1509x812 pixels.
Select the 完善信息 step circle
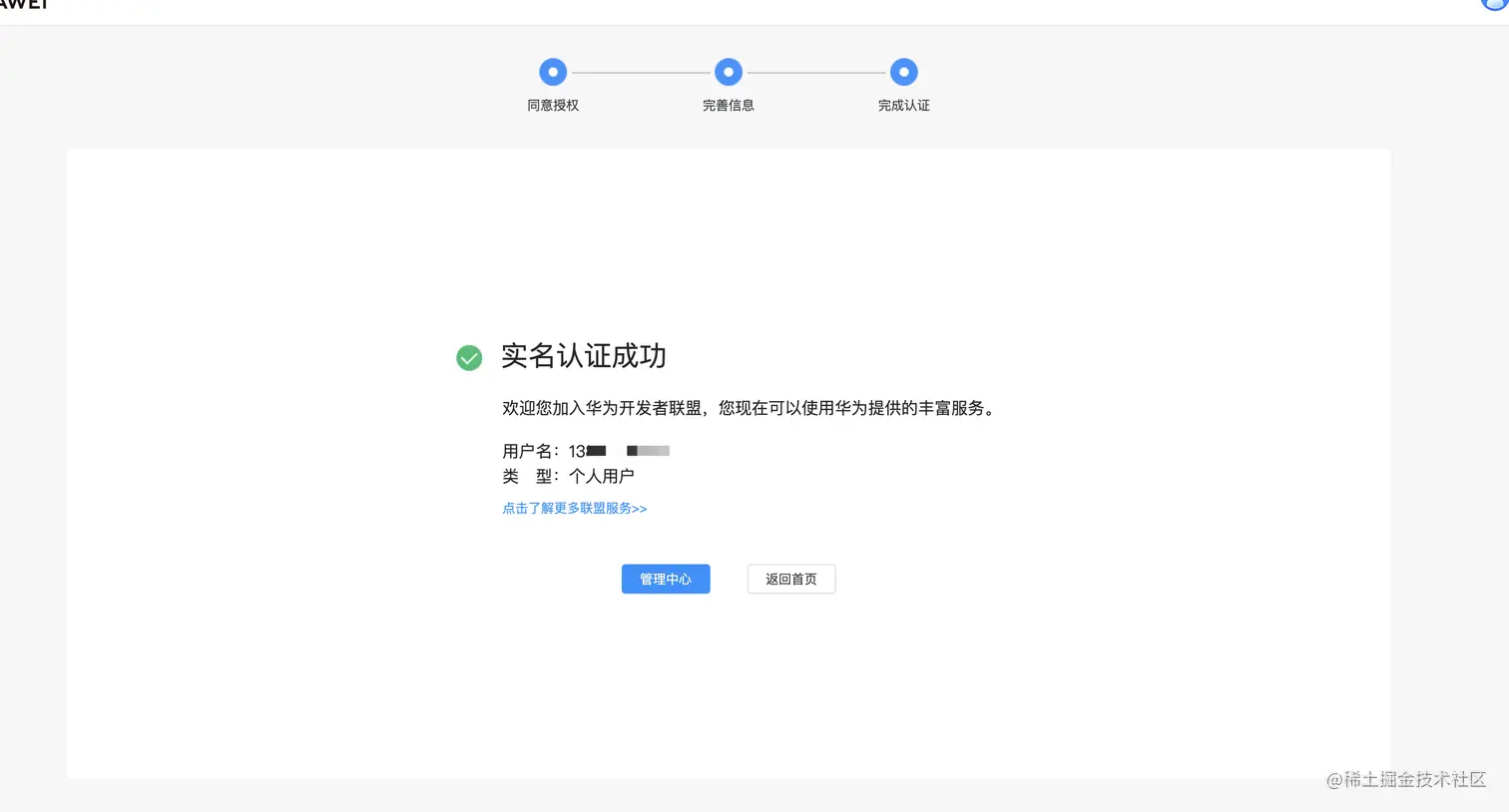(x=729, y=72)
